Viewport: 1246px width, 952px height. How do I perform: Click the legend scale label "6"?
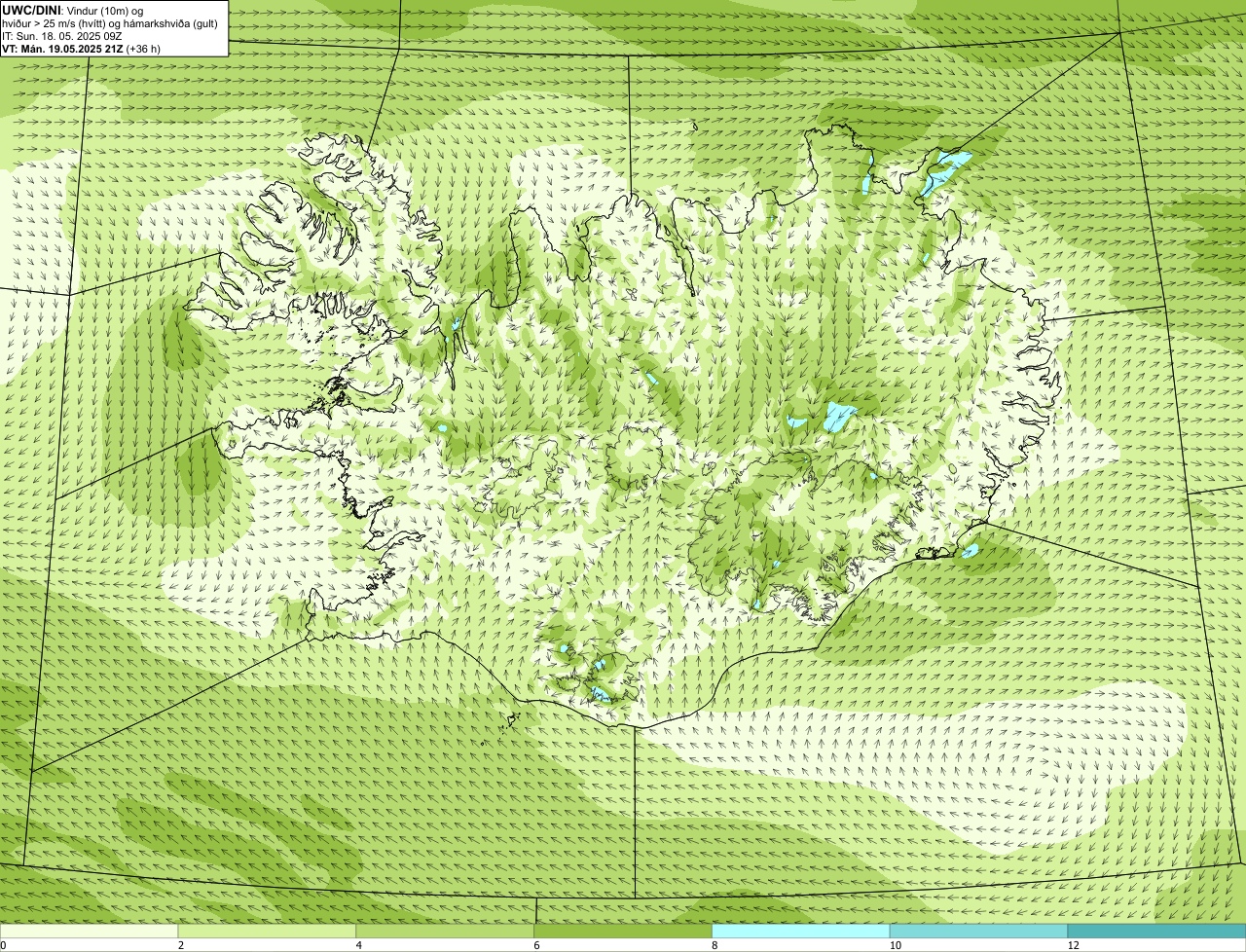536,945
